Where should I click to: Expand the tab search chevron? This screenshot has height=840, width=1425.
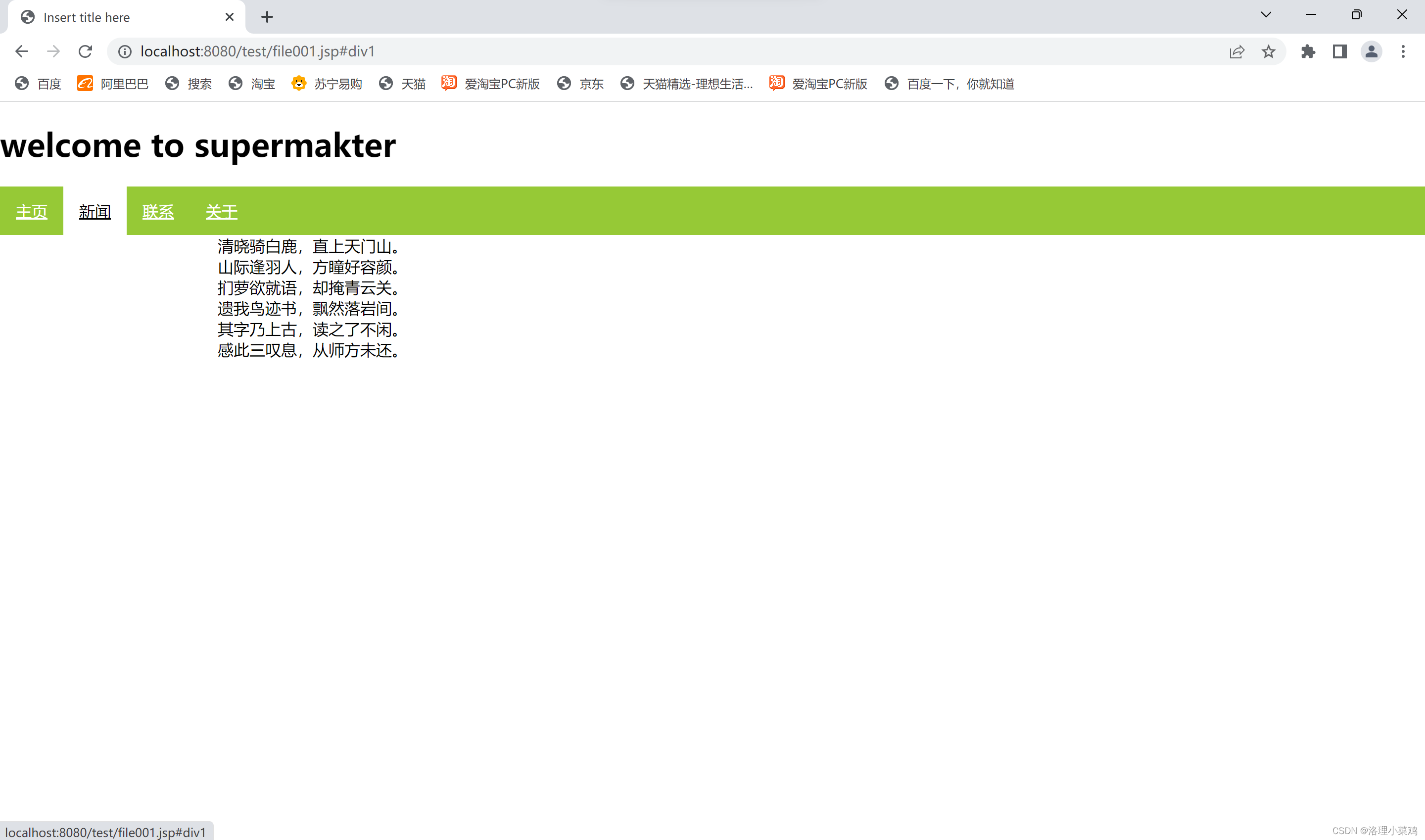1266,15
